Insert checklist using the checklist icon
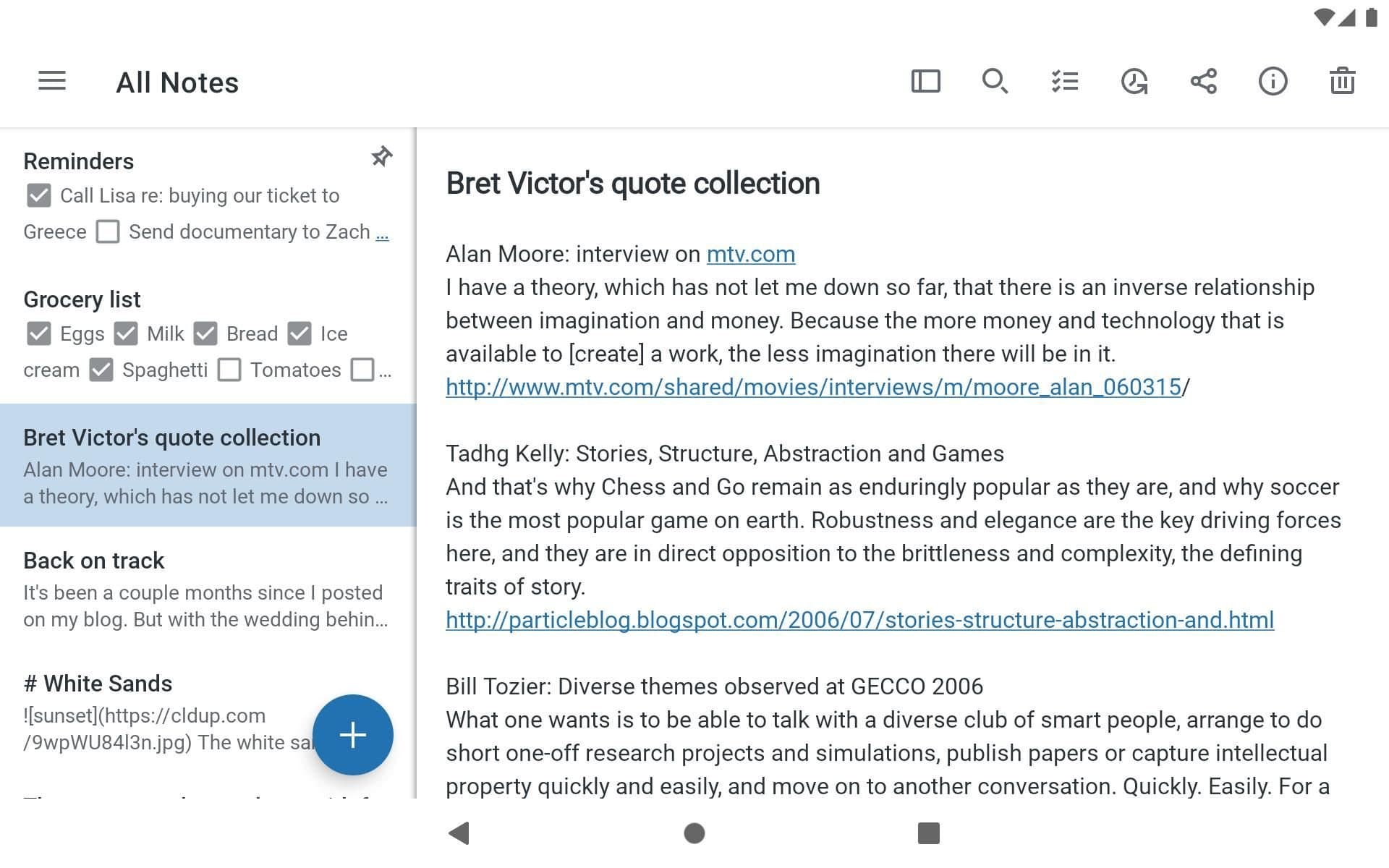Viewport: 1389px width, 868px height. click(x=1064, y=81)
